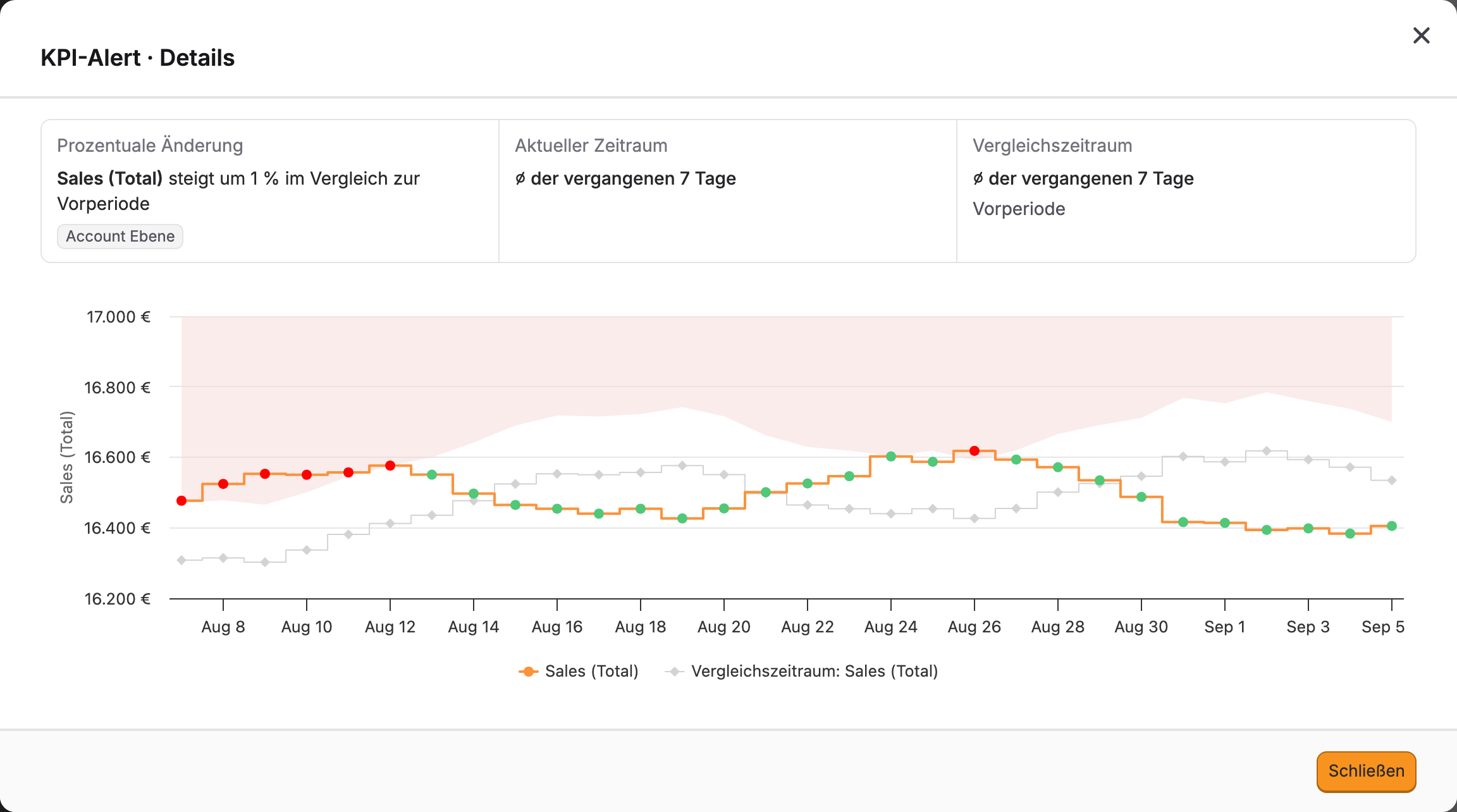Select the red data point above Aug 26
The width and height of the screenshot is (1457, 812).
974,451
